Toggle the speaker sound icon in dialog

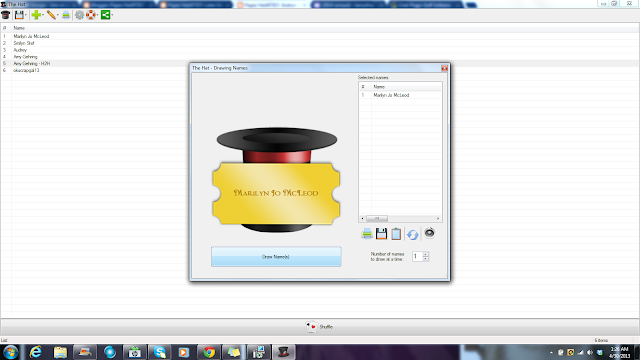(x=429, y=233)
